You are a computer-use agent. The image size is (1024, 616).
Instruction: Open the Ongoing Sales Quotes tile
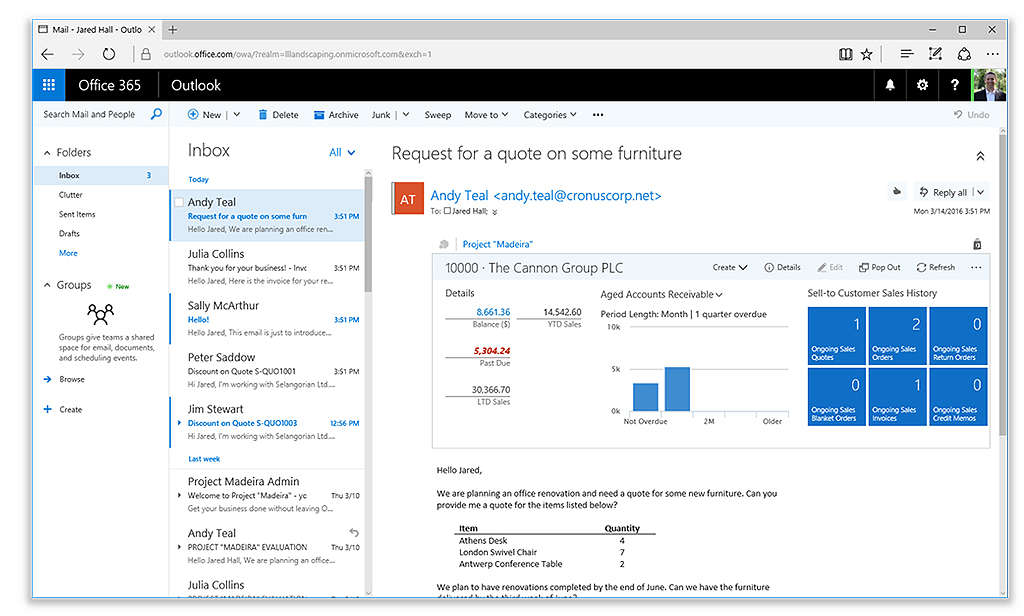837,336
